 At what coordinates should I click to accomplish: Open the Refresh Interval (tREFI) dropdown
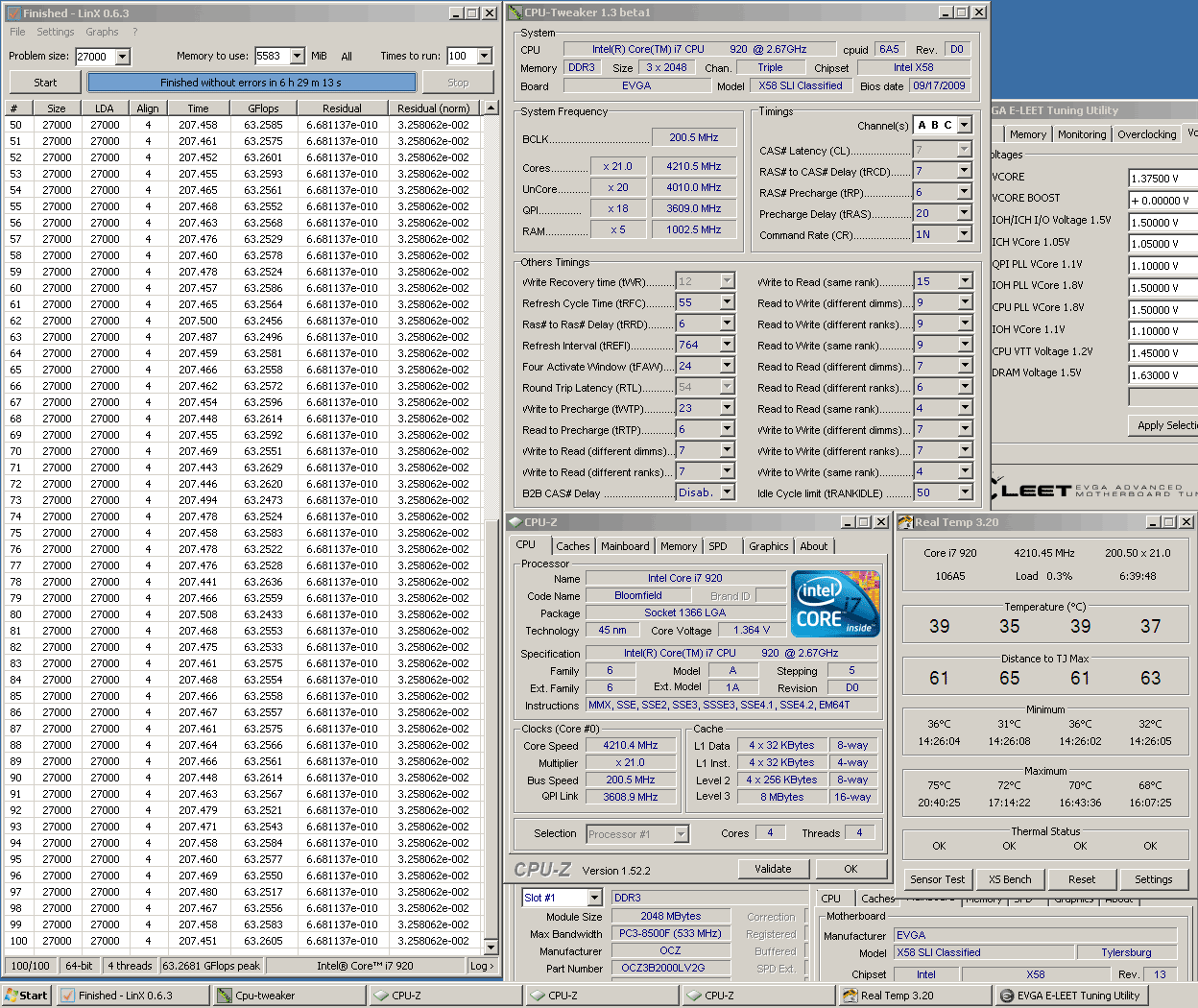(728, 345)
